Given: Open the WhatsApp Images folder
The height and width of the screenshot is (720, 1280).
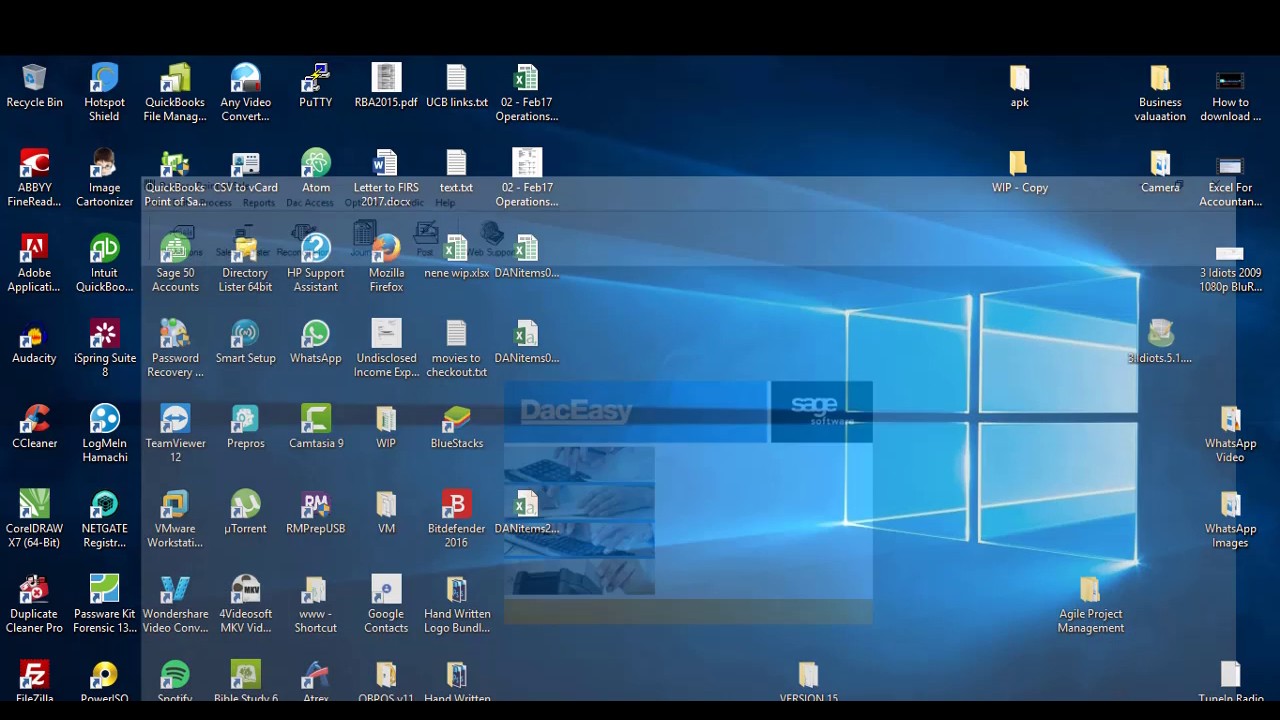Looking at the screenshot, I should pos(1230,519).
